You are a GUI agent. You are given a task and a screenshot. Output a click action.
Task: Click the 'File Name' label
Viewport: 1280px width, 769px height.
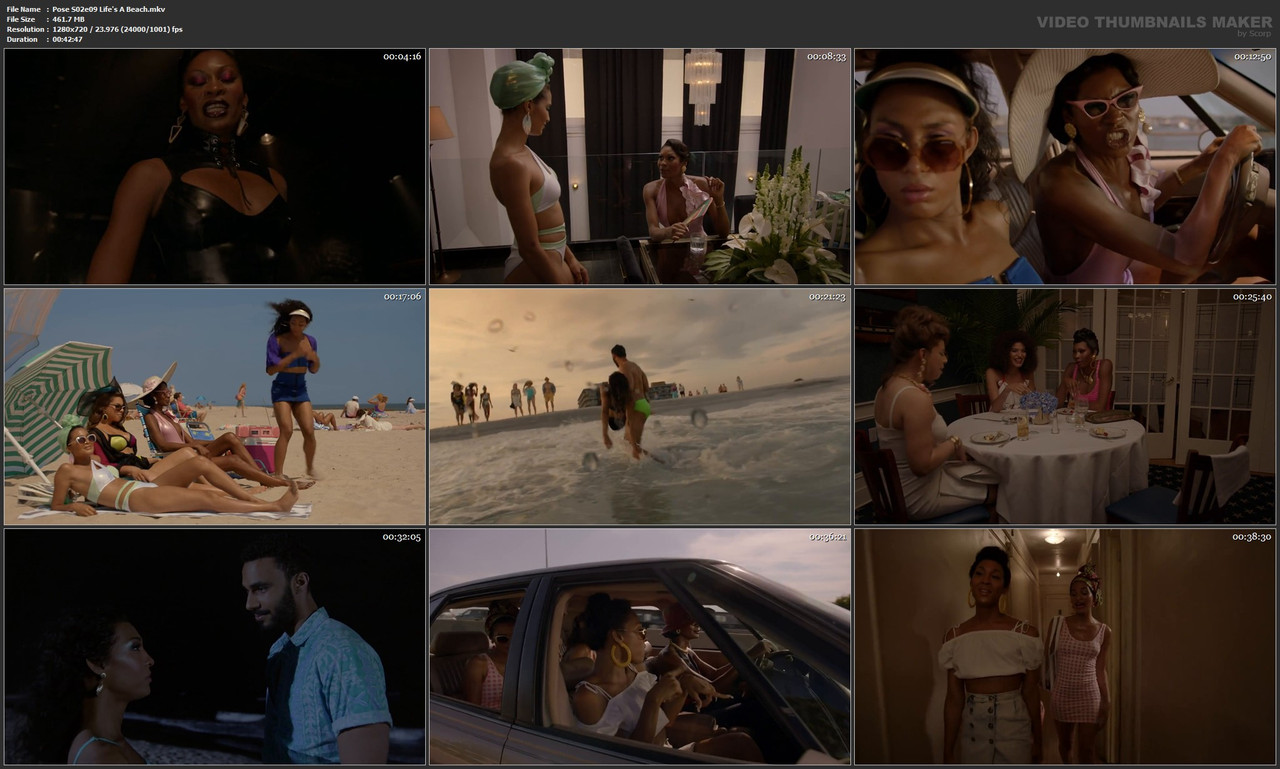pos(23,9)
